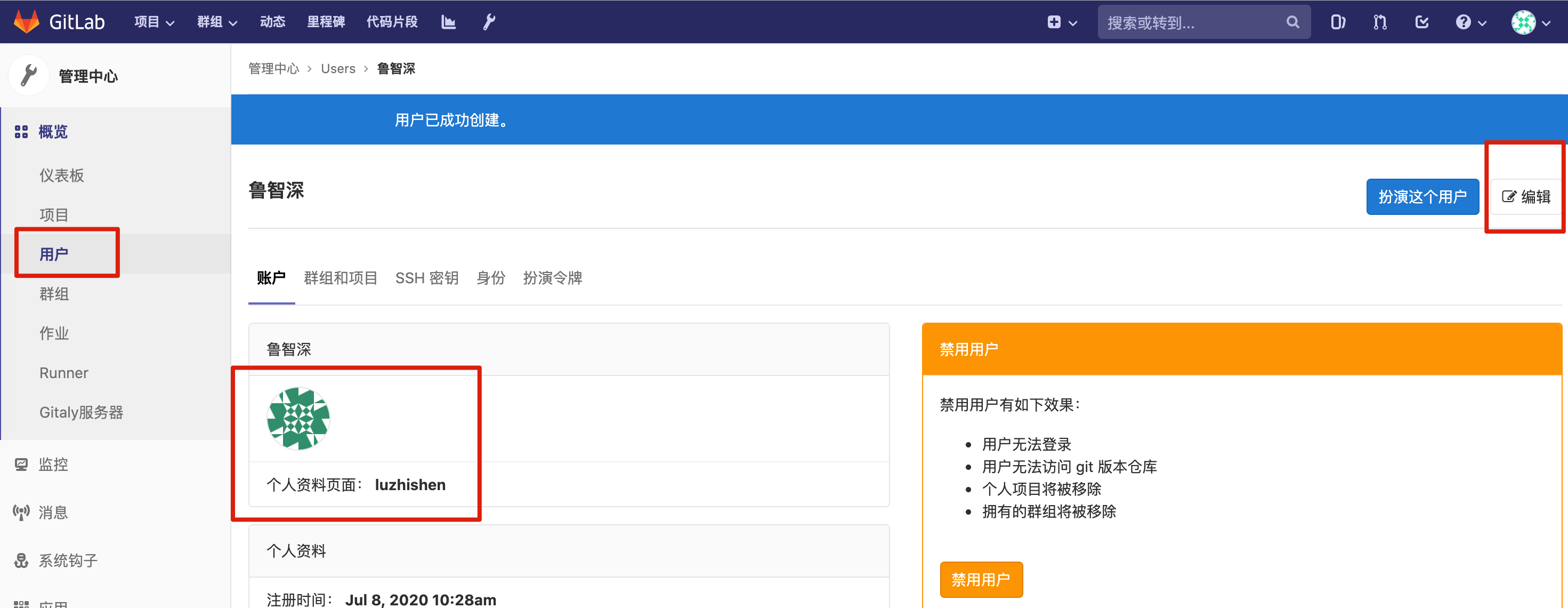
Task: Switch to the 群组和项目 tab
Action: click(x=340, y=278)
